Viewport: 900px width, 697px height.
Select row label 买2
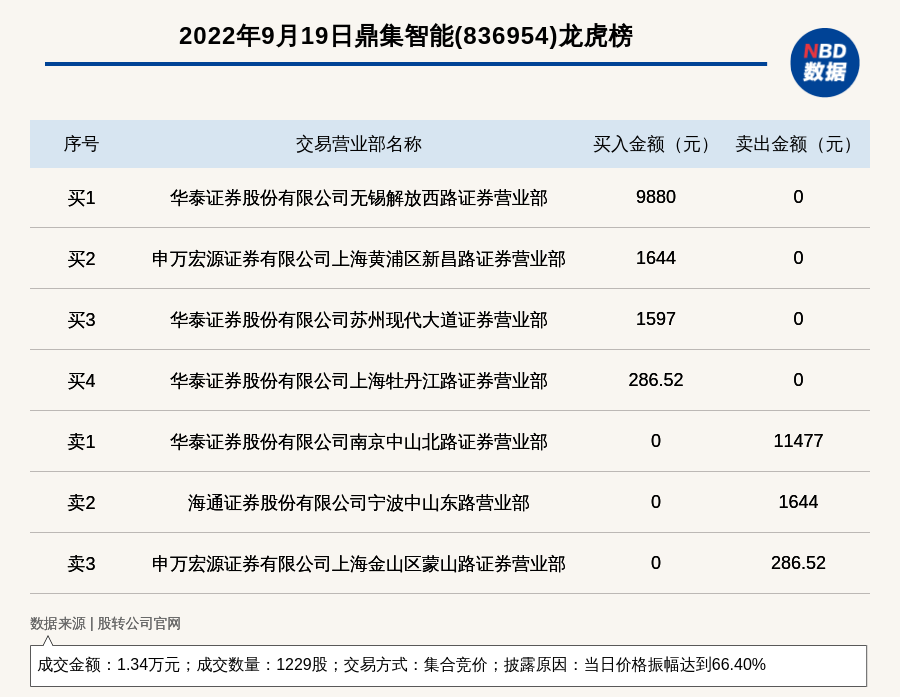[x=81, y=259]
